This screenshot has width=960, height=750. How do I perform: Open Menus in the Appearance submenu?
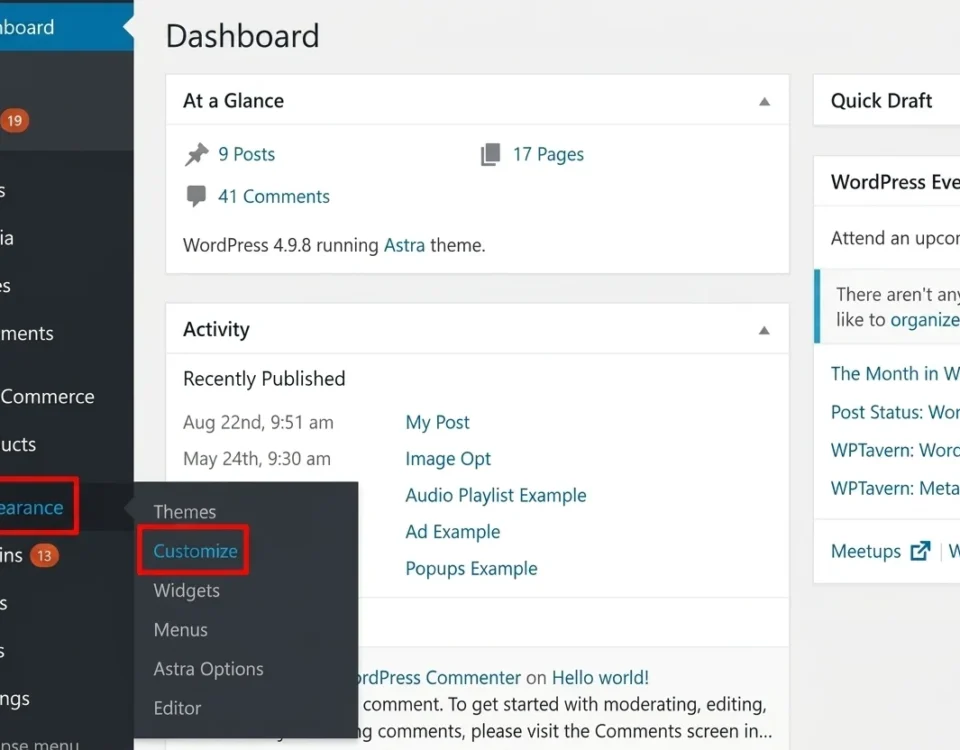tap(181, 629)
